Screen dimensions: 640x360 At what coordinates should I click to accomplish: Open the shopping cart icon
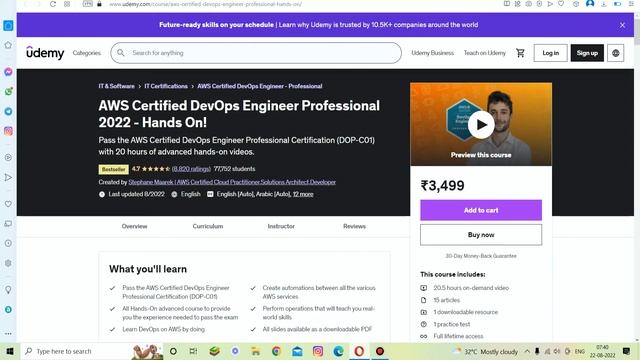click(520, 53)
